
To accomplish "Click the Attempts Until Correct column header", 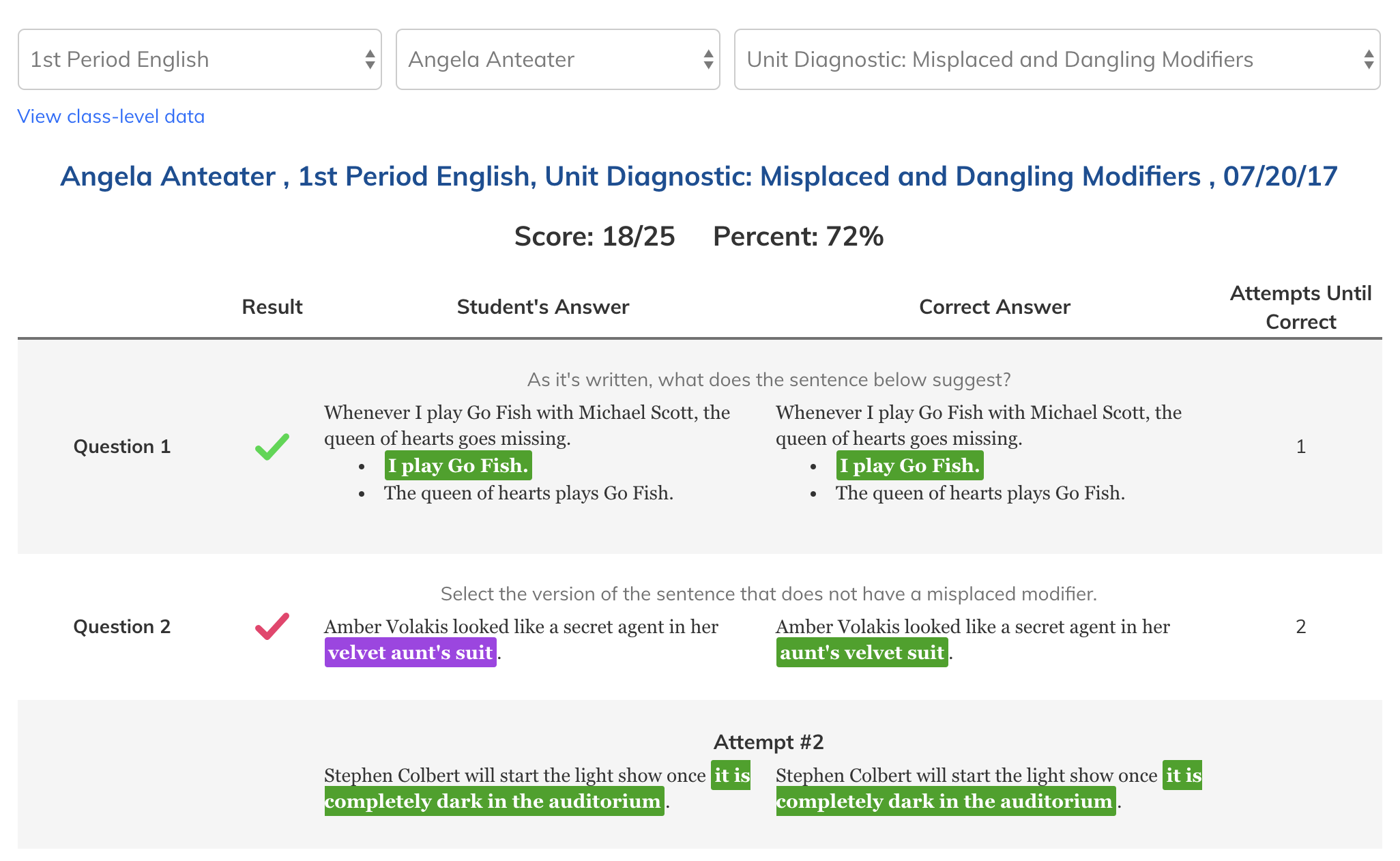I will [x=1300, y=307].
